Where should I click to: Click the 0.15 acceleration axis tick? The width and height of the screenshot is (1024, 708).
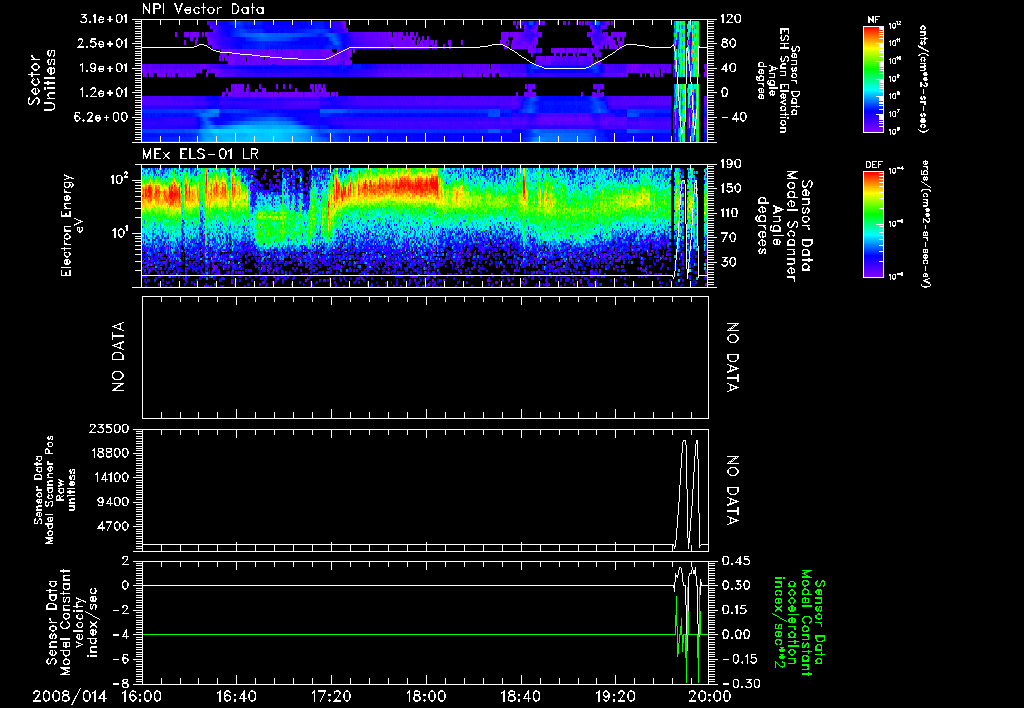pos(736,609)
